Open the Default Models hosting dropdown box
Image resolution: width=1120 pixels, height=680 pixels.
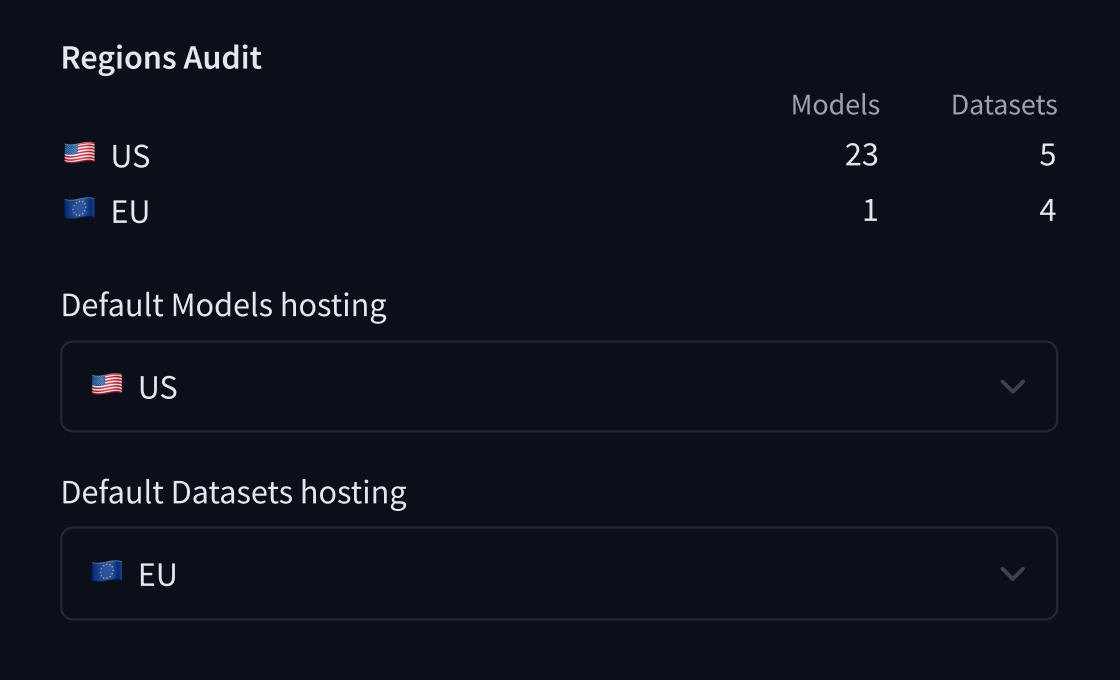pos(558,386)
